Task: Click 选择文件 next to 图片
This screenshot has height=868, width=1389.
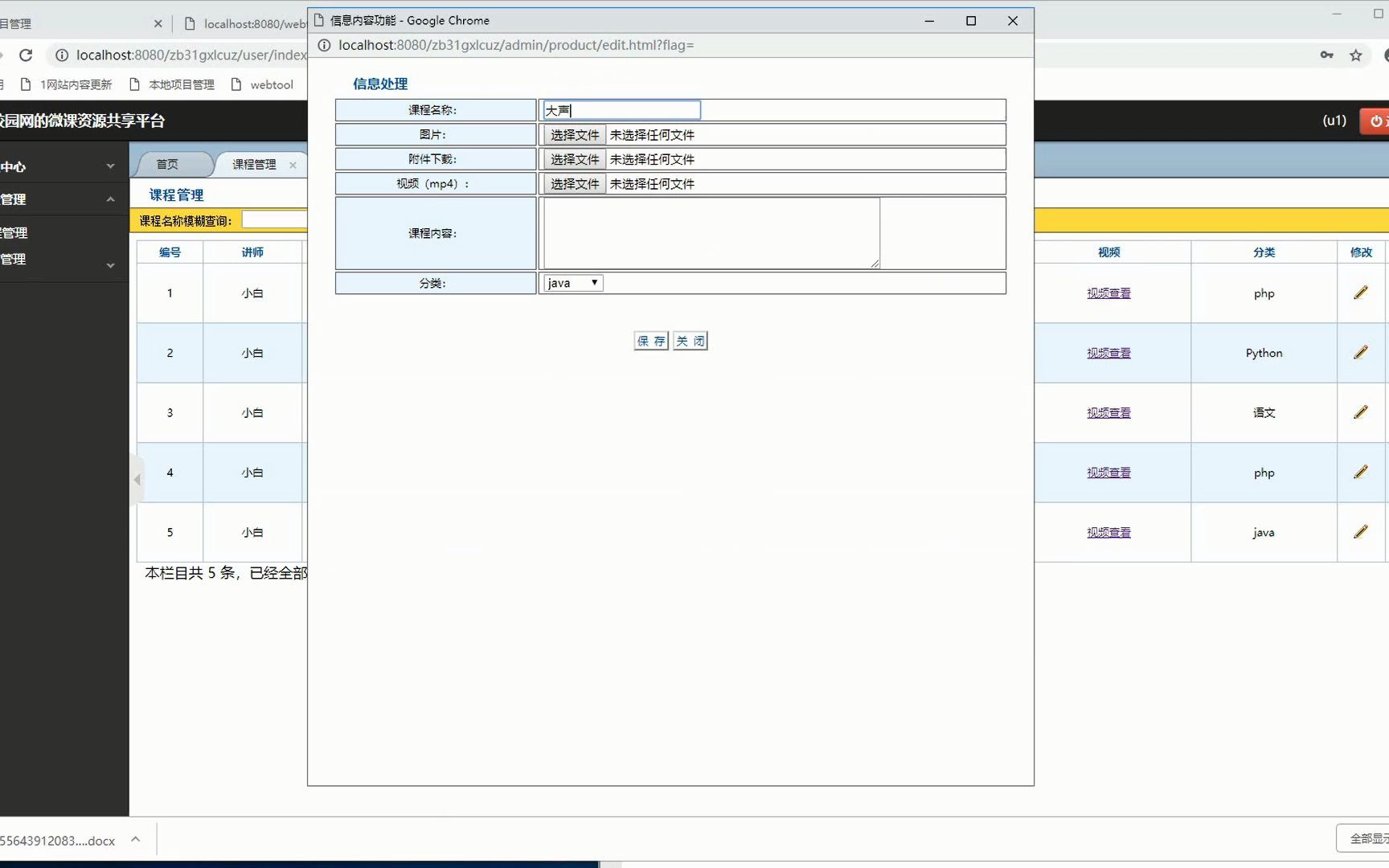Action: [574, 134]
